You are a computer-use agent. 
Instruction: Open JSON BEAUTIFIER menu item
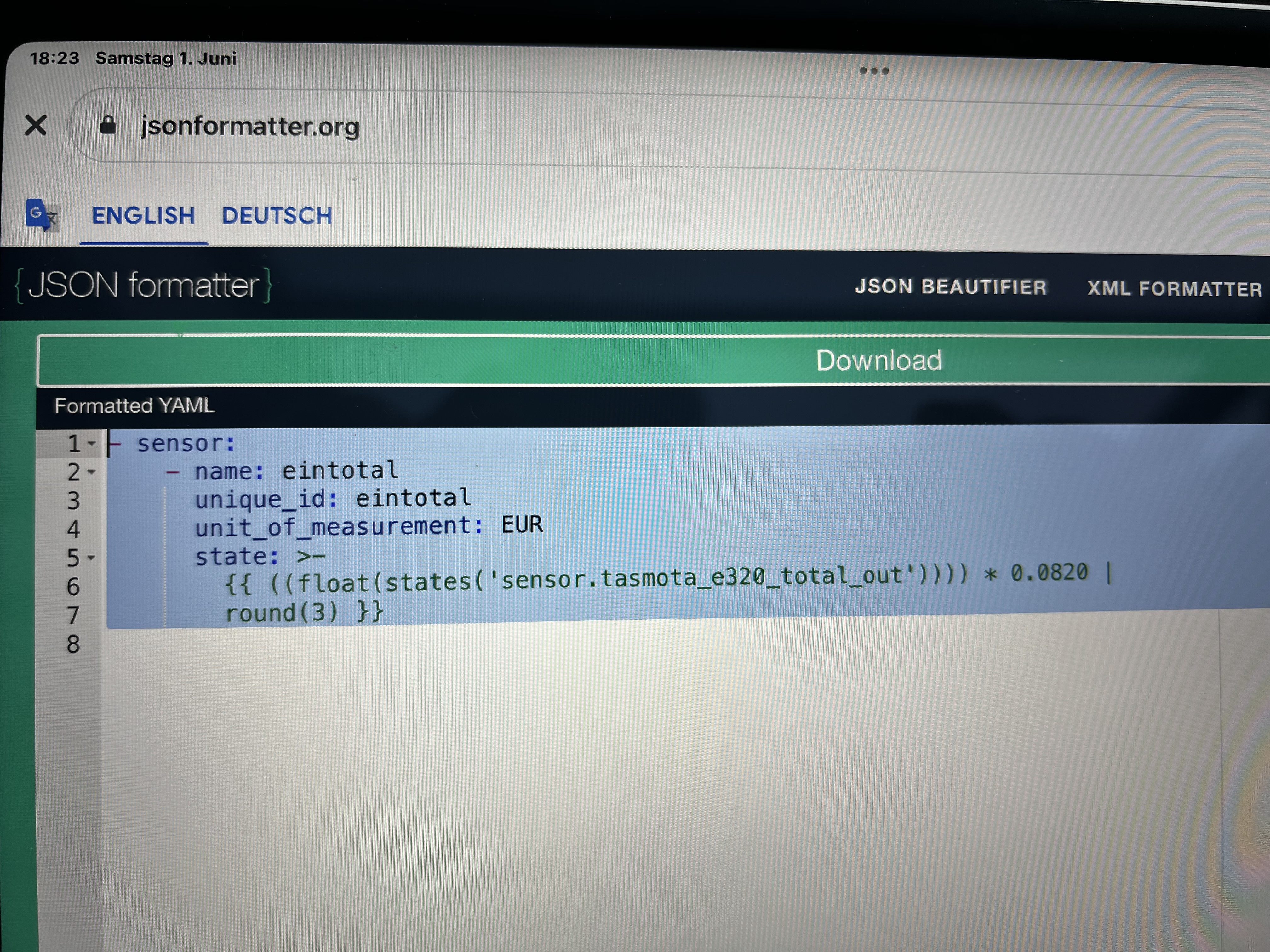point(951,287)
